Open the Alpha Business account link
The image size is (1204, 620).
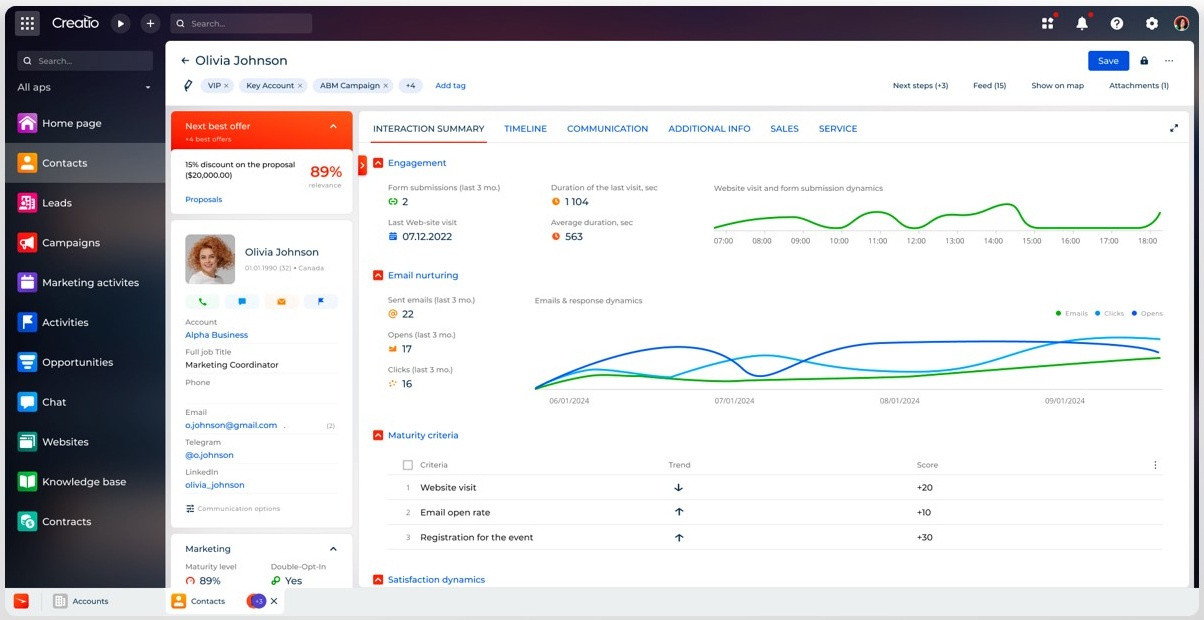click(x=216, y=335)
